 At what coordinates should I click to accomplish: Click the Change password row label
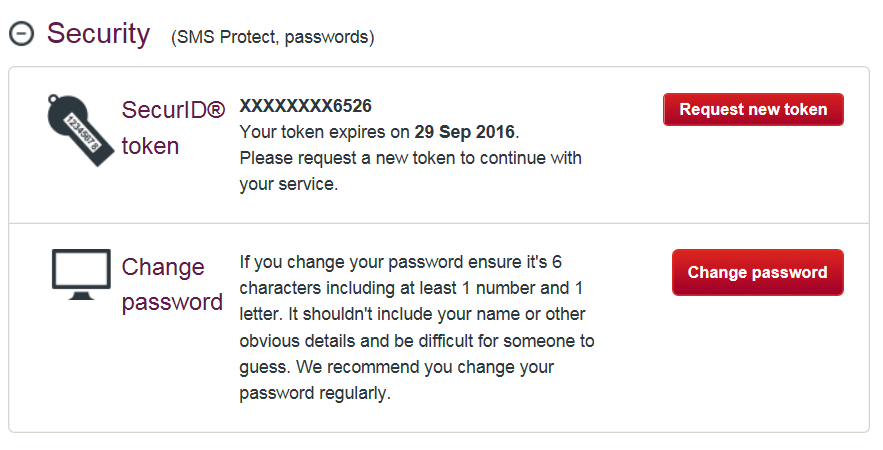tap(172, 284)
